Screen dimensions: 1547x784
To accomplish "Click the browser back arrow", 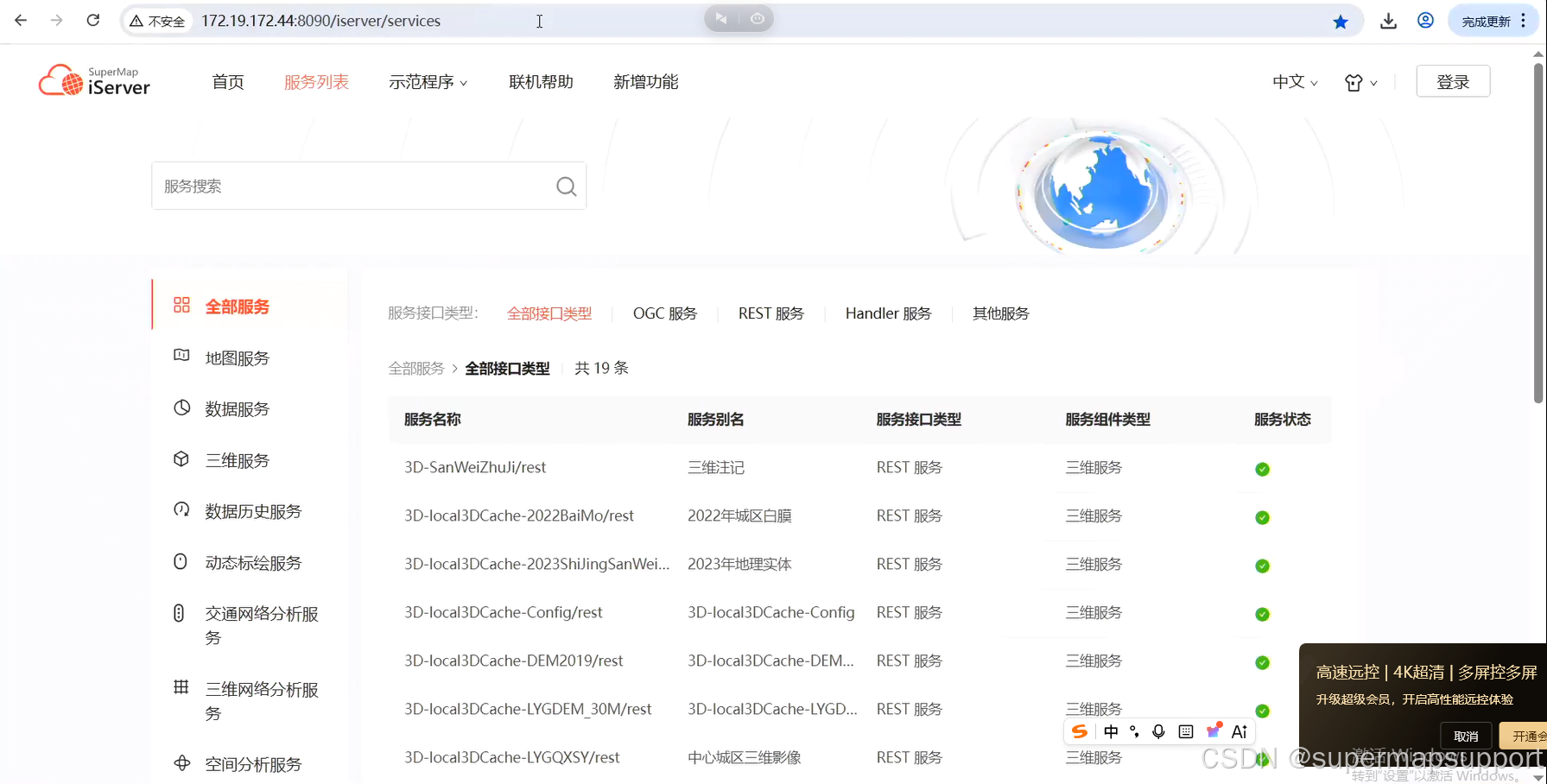I will tap(21, 20).
